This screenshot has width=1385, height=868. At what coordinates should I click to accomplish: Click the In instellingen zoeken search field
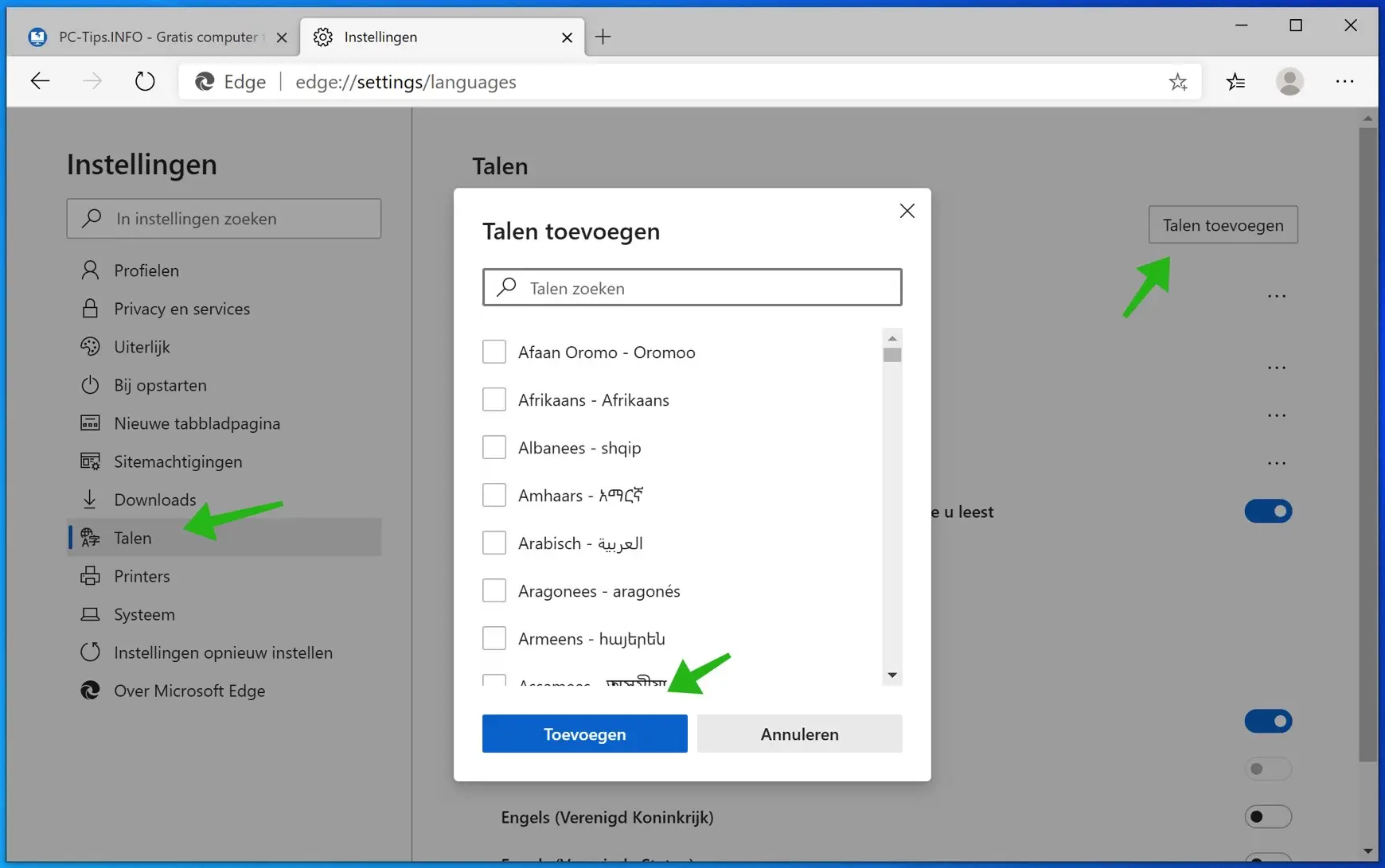pos(224,219)
